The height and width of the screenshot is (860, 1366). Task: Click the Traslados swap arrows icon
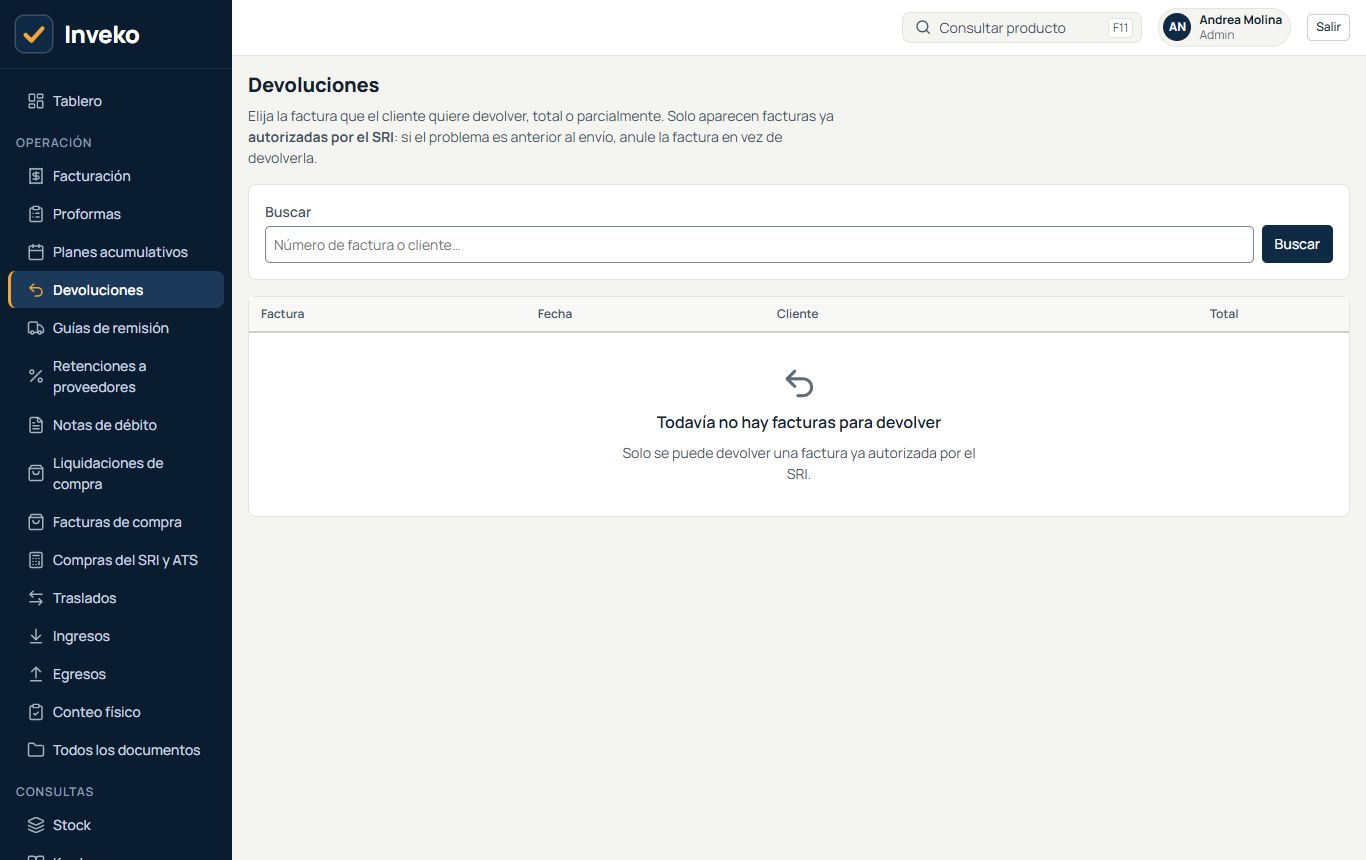click(36, 598)
